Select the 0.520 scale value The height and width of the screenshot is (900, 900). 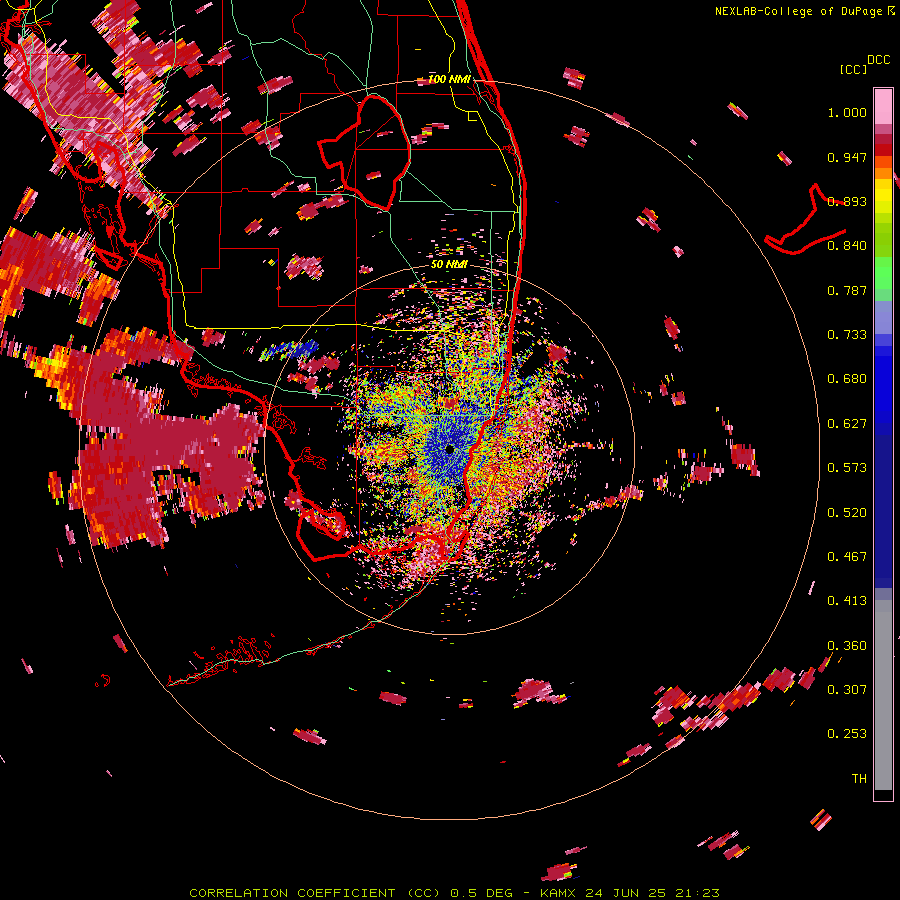pyautogui.click(x=847, y=513)
